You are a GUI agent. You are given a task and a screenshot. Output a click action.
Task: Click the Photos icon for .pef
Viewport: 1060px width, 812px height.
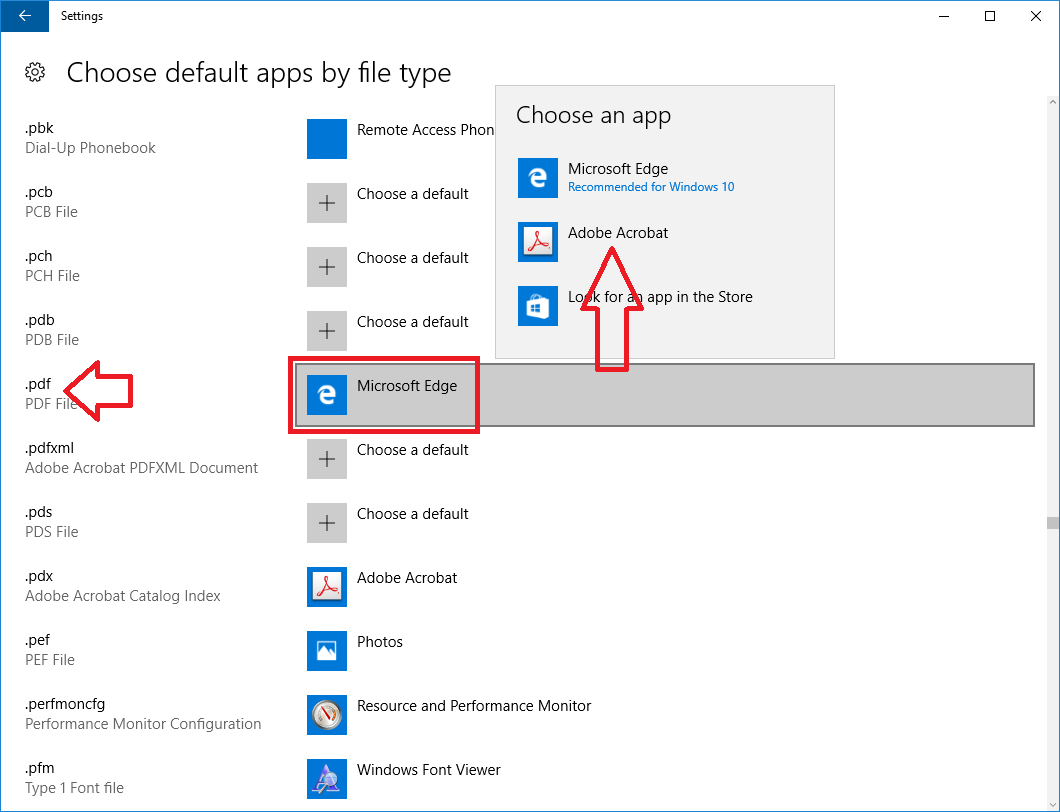[327, 651]
